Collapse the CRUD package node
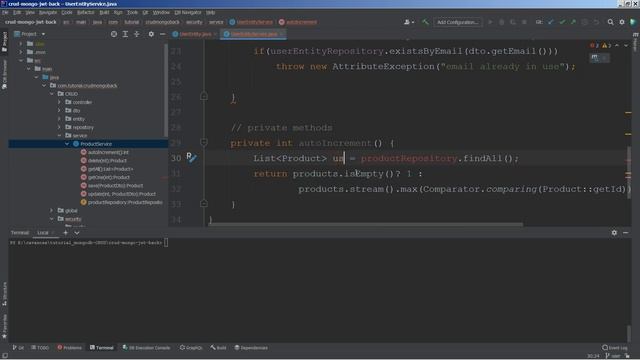 pyautogui.click(x=52, y=94)
